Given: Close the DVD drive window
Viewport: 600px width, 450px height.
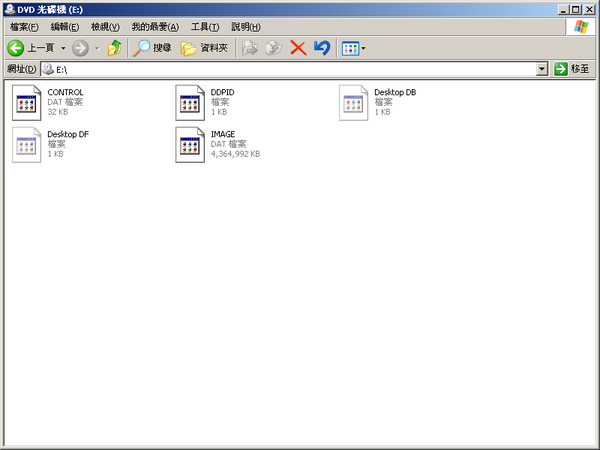Looking at the screenshot, I should [x=589, y=10].
